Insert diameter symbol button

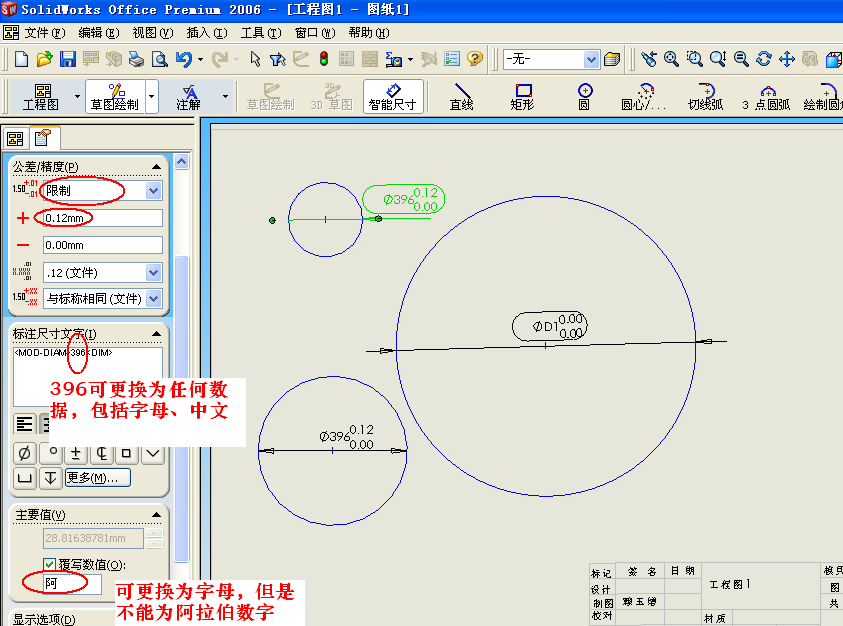[25, 453]
